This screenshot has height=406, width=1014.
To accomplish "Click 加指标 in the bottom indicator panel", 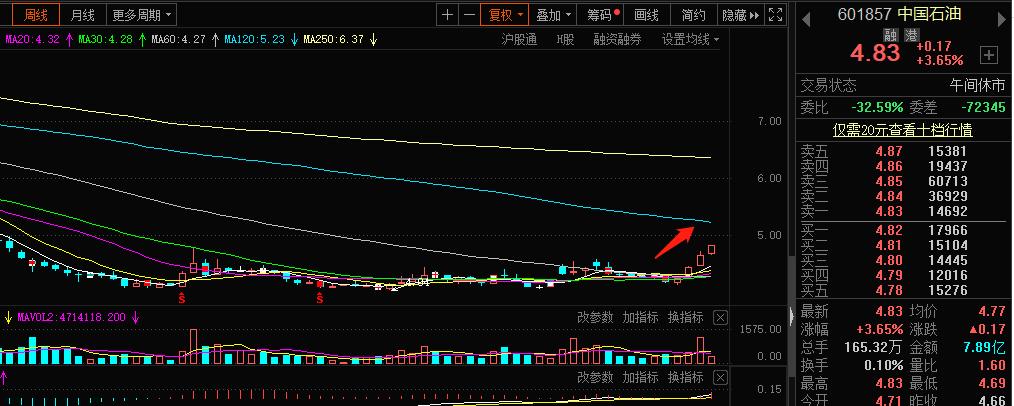I will (640, 376).
